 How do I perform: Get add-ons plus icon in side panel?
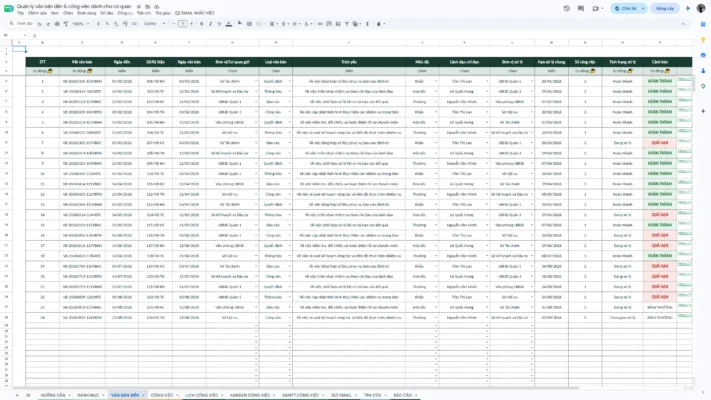pyautogui.click(x=703, y=111)
